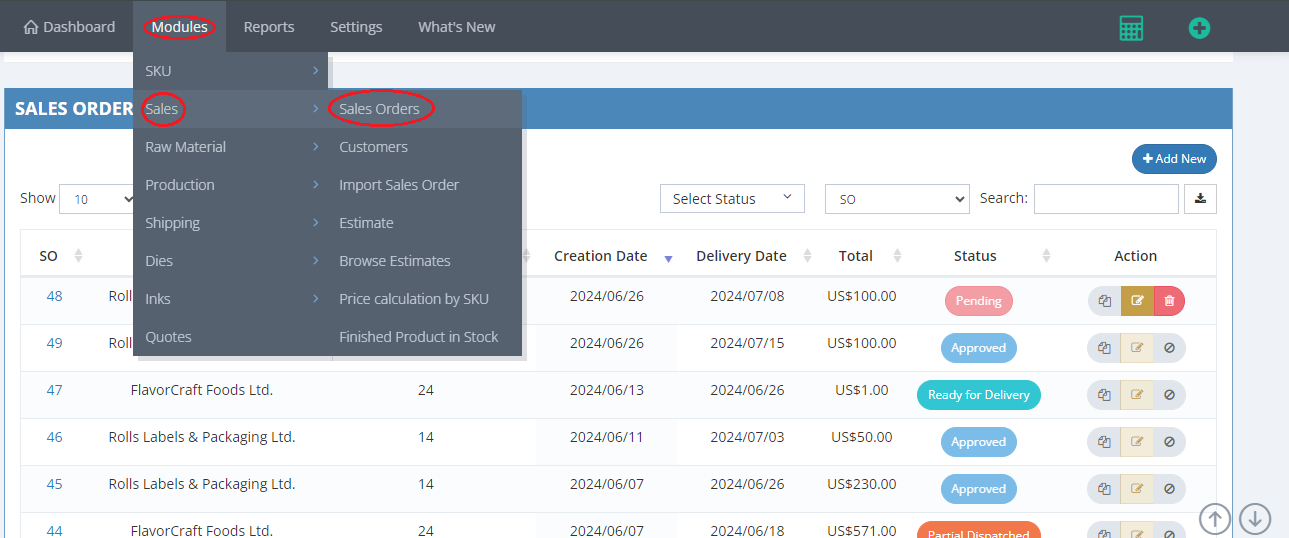
Task: Open sales order number 45 link
Action: [54, 484]
